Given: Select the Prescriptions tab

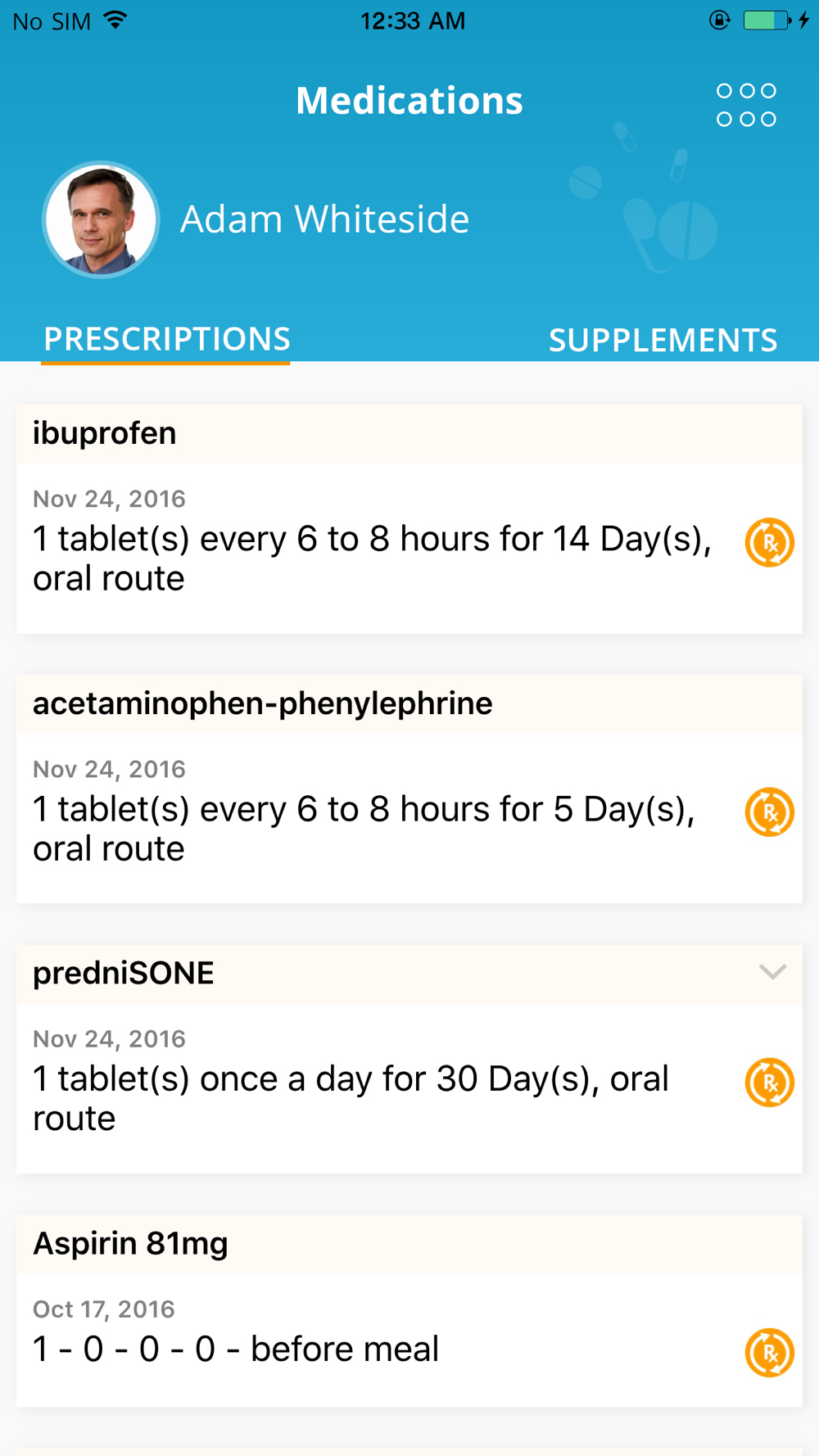Looking at the screenshot, I should click(x=166, y=339).
